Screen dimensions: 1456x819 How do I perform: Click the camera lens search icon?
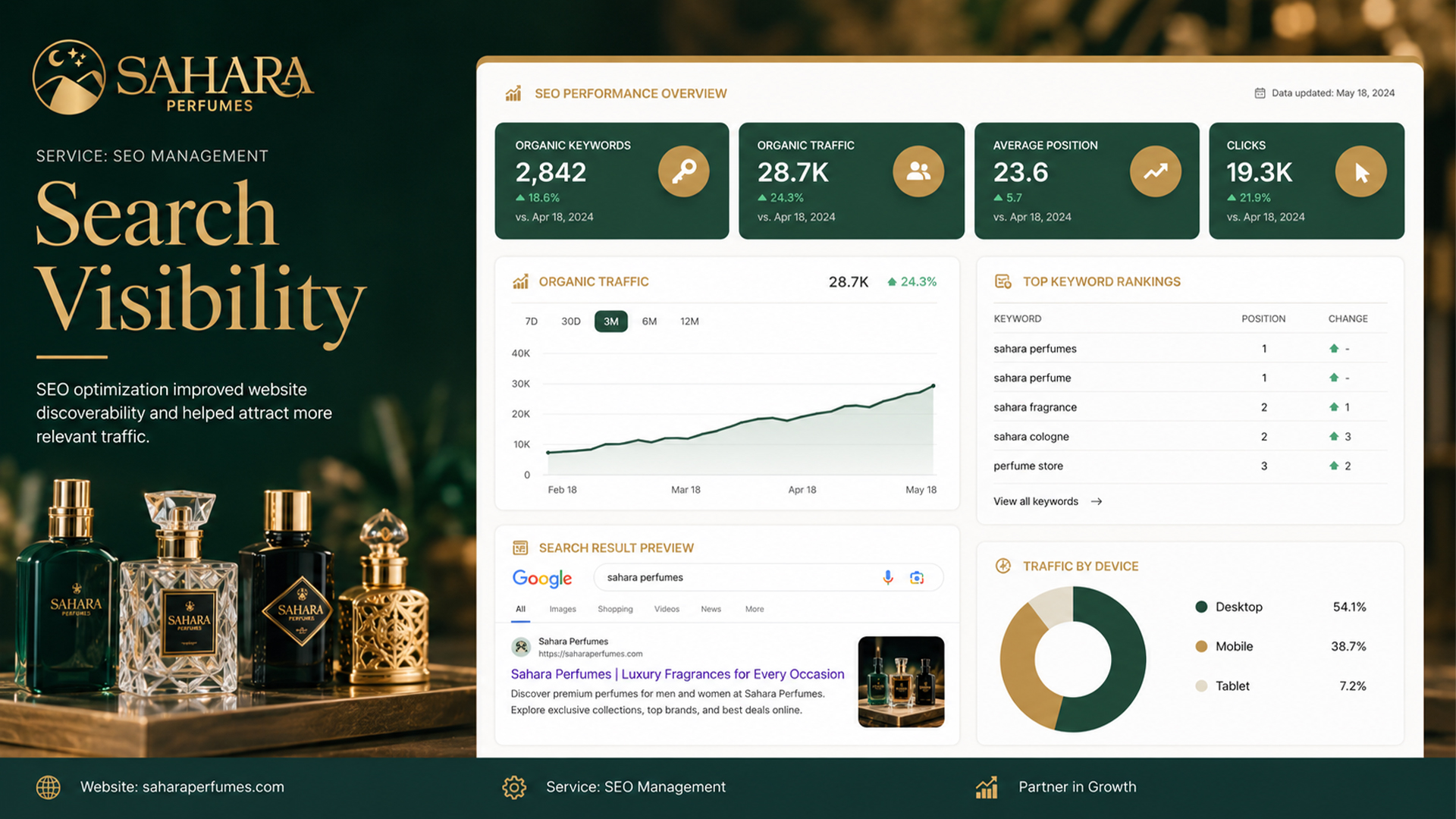(917, 578)
